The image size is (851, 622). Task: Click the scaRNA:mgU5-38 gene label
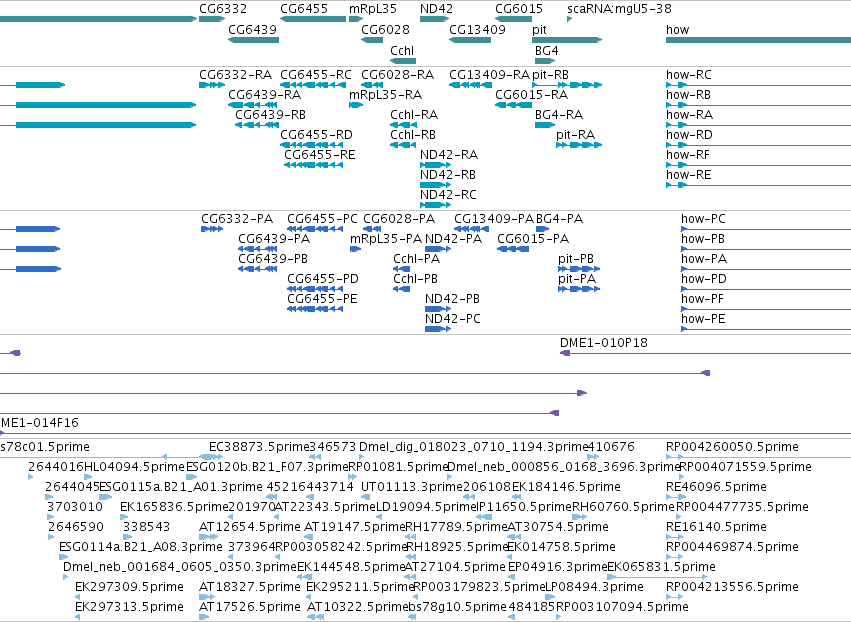(x=619, y=9)
